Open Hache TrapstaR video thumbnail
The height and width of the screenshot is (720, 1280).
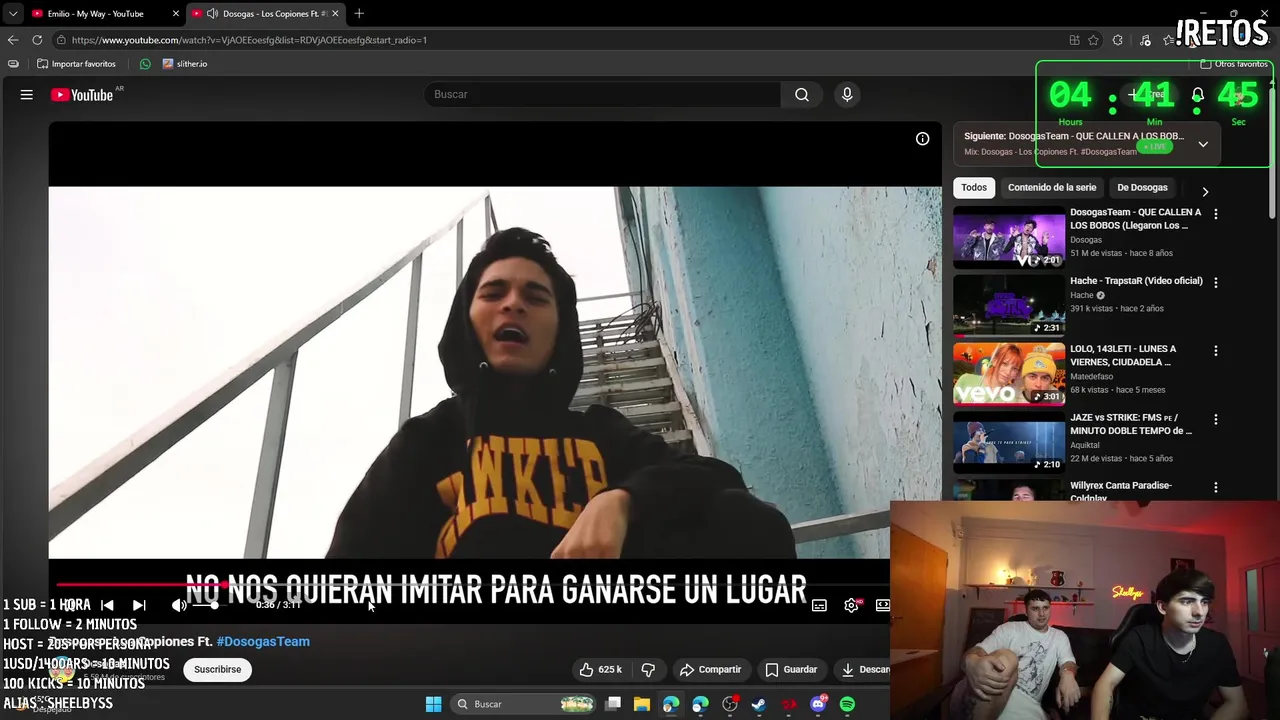pos(1009,306)
